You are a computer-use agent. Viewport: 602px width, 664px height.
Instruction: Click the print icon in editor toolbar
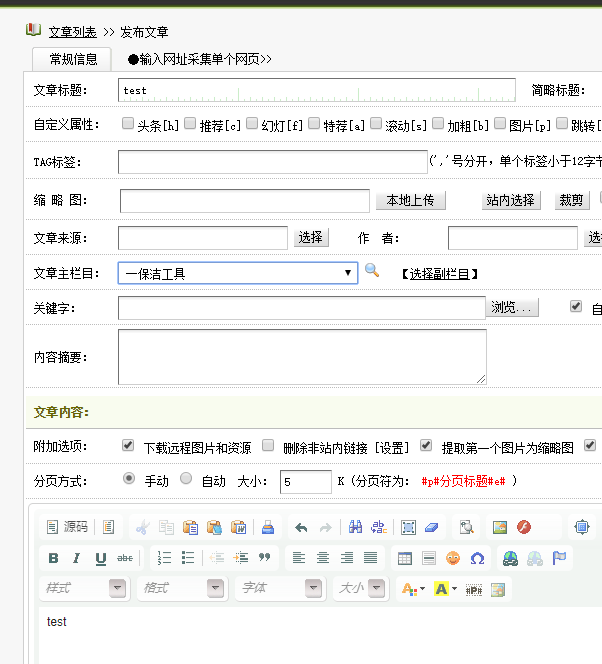point(268,527)
